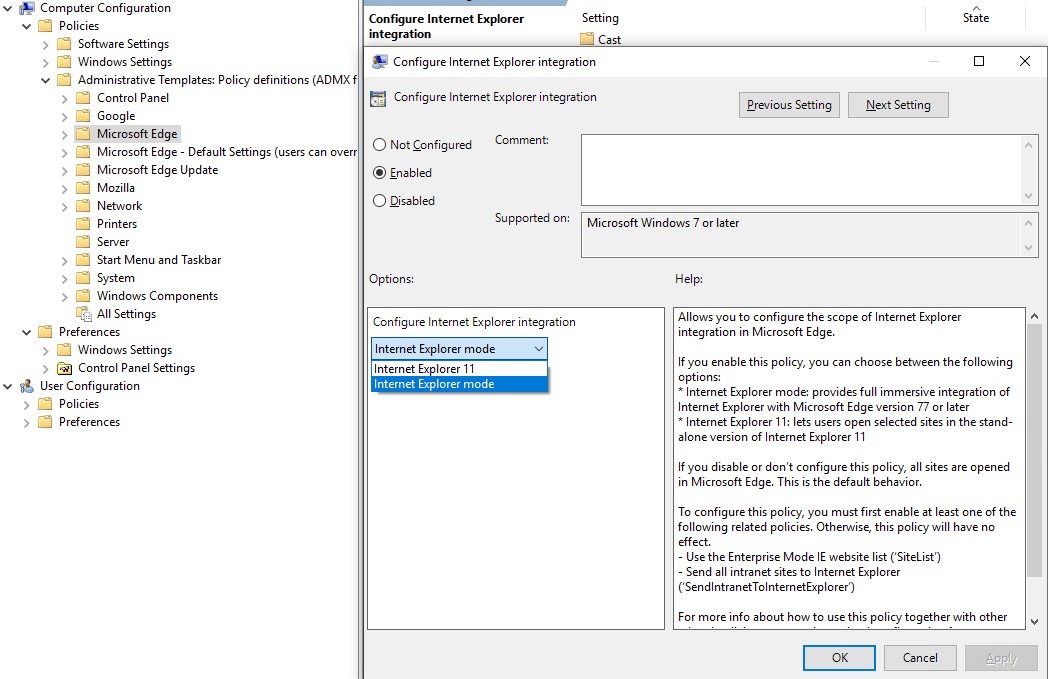
Task: Go to the Previous Setting
Action: click(789, 105)
